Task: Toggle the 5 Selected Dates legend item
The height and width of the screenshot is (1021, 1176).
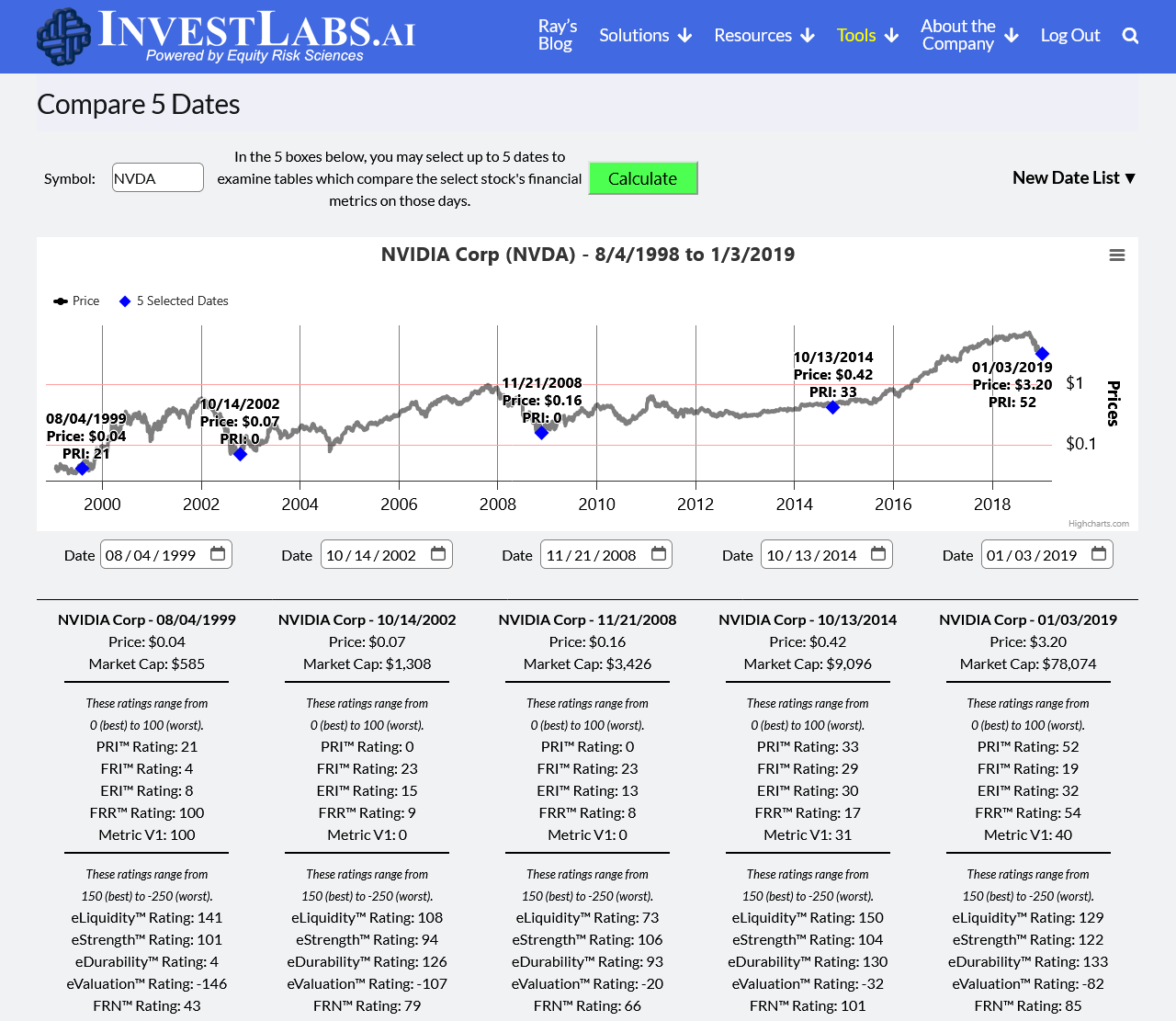Action: tap(174, 301)
